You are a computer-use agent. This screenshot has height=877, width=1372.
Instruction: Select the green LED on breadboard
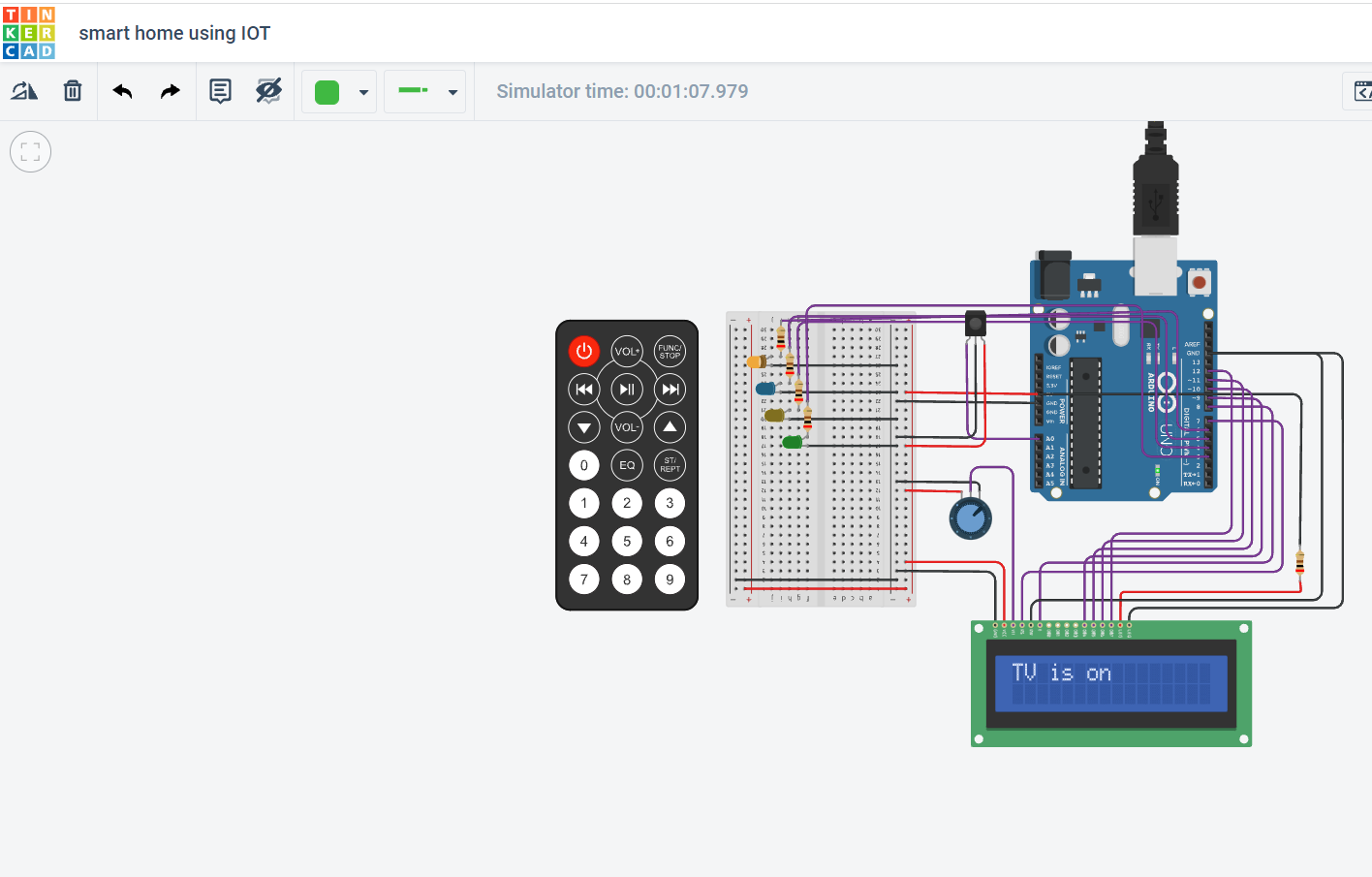pos(793,442)
